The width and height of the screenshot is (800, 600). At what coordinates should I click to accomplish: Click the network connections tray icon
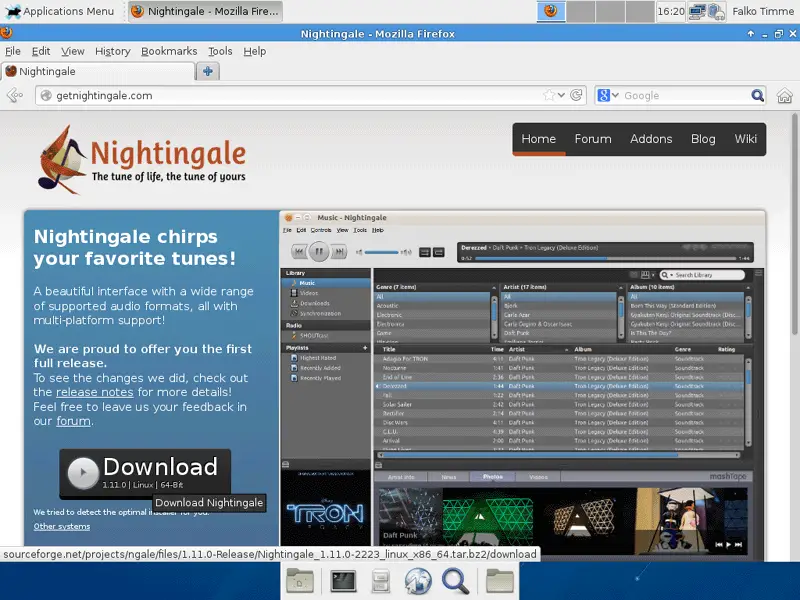[696, 11]
